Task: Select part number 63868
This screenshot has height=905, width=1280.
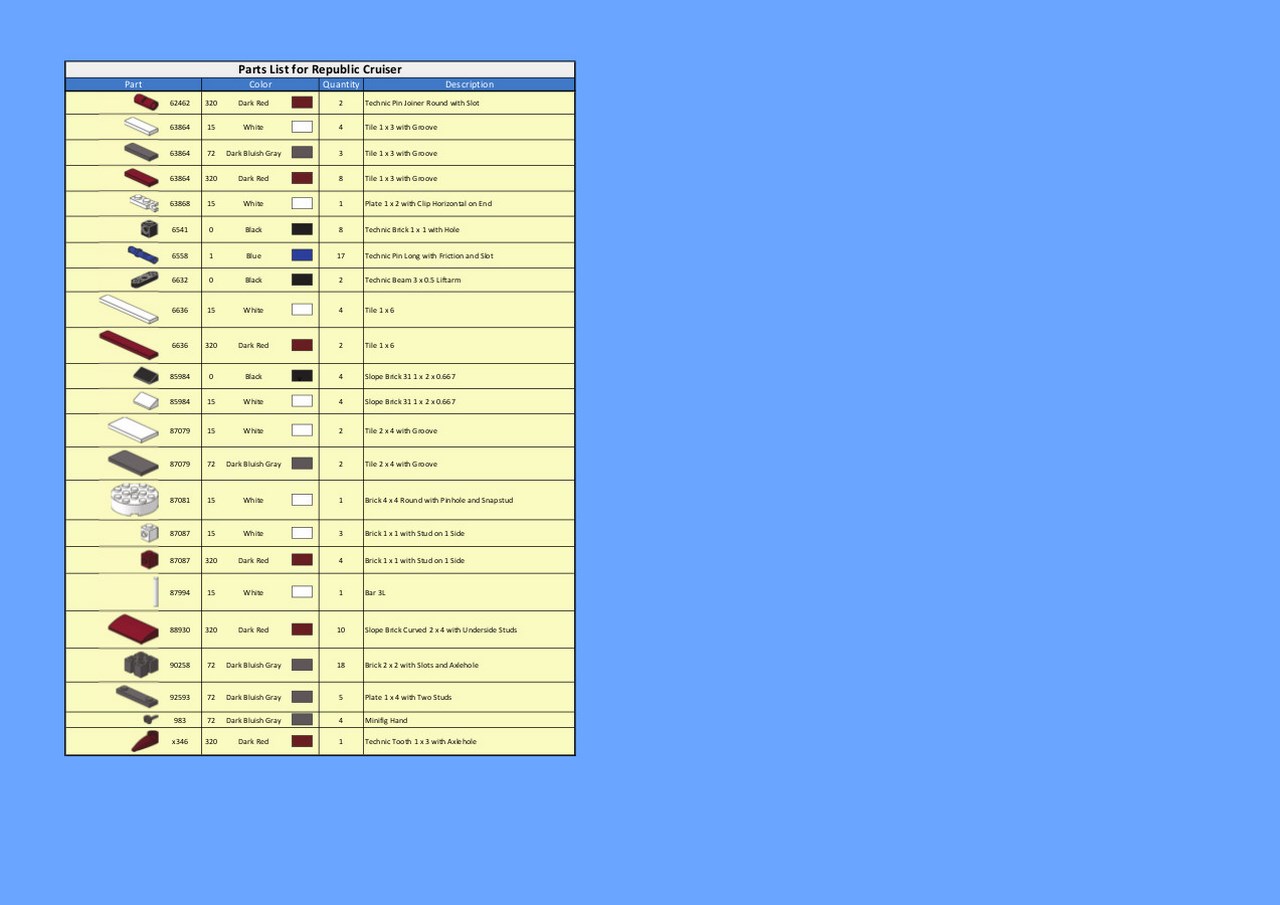Action: coord(180,203)
